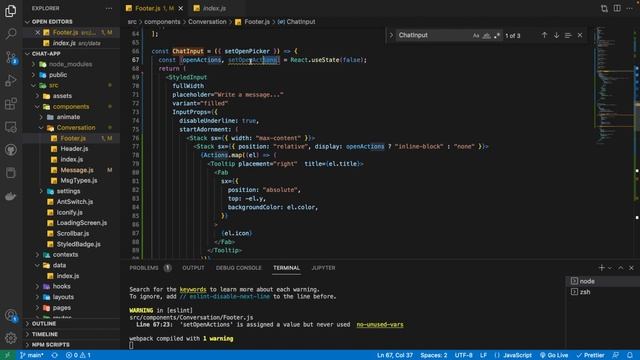Select the zsh terminal
This screenshot has height=360, width=640.
point(602,292)
